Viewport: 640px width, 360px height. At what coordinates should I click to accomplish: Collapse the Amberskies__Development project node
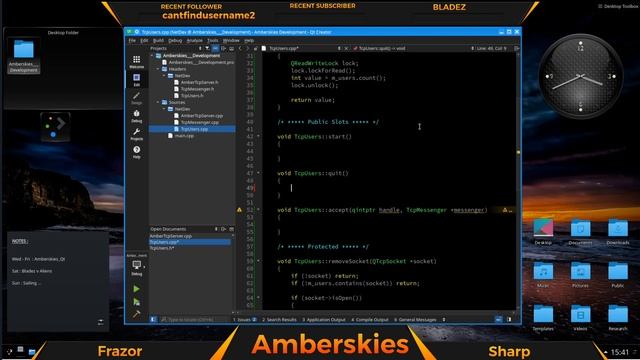coord(152,56)
